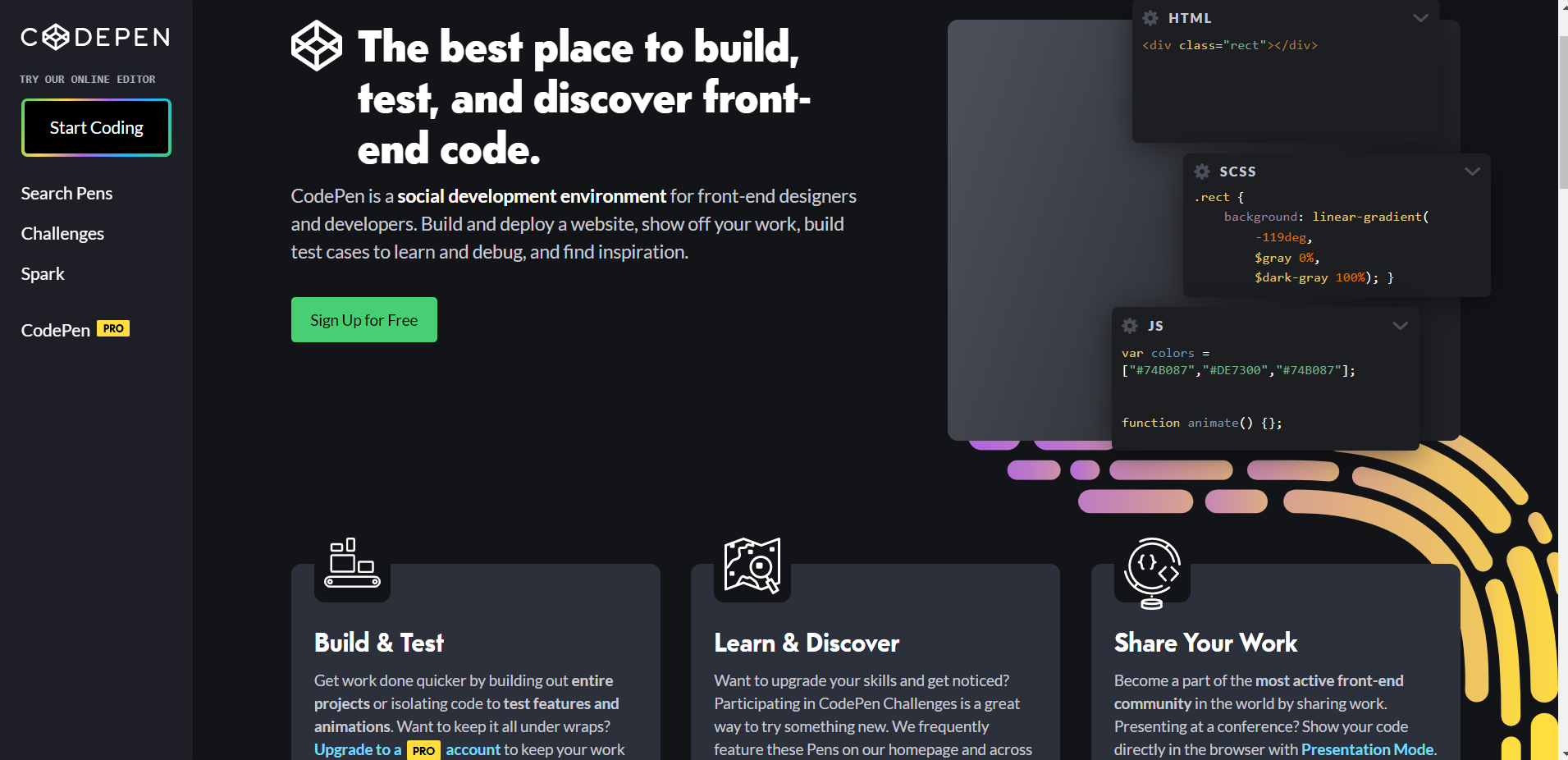This screenshot has height=760, width=1568.
Task: Click the TRY OUR ONLINE EDITOR label
Action: click(88, 80)
